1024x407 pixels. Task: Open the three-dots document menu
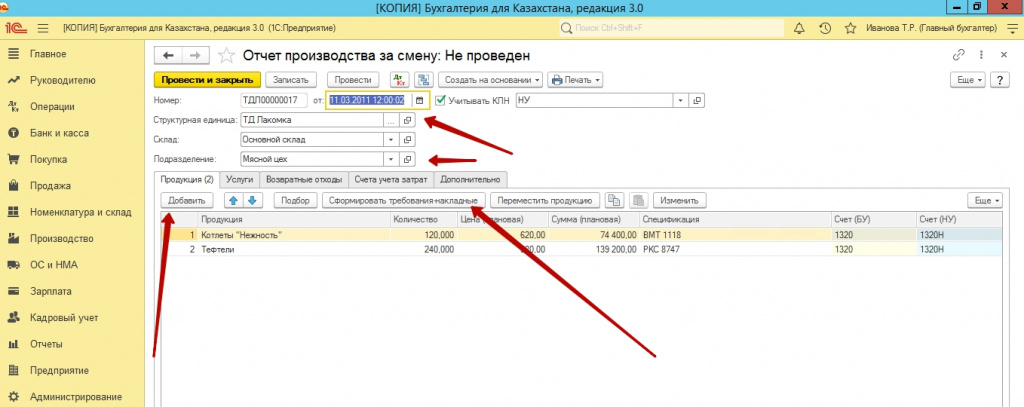coord(981,56)
